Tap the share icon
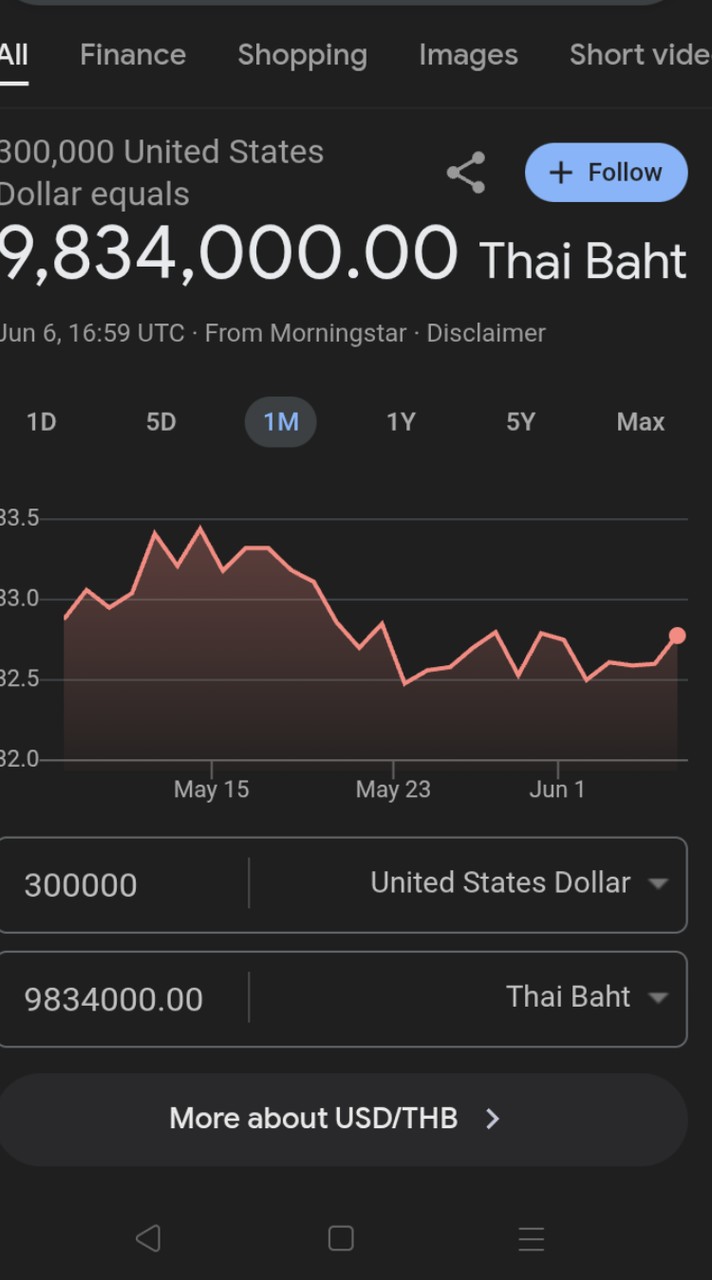Viewport: 712px width, 1280px height. click(x=466, y=173)
